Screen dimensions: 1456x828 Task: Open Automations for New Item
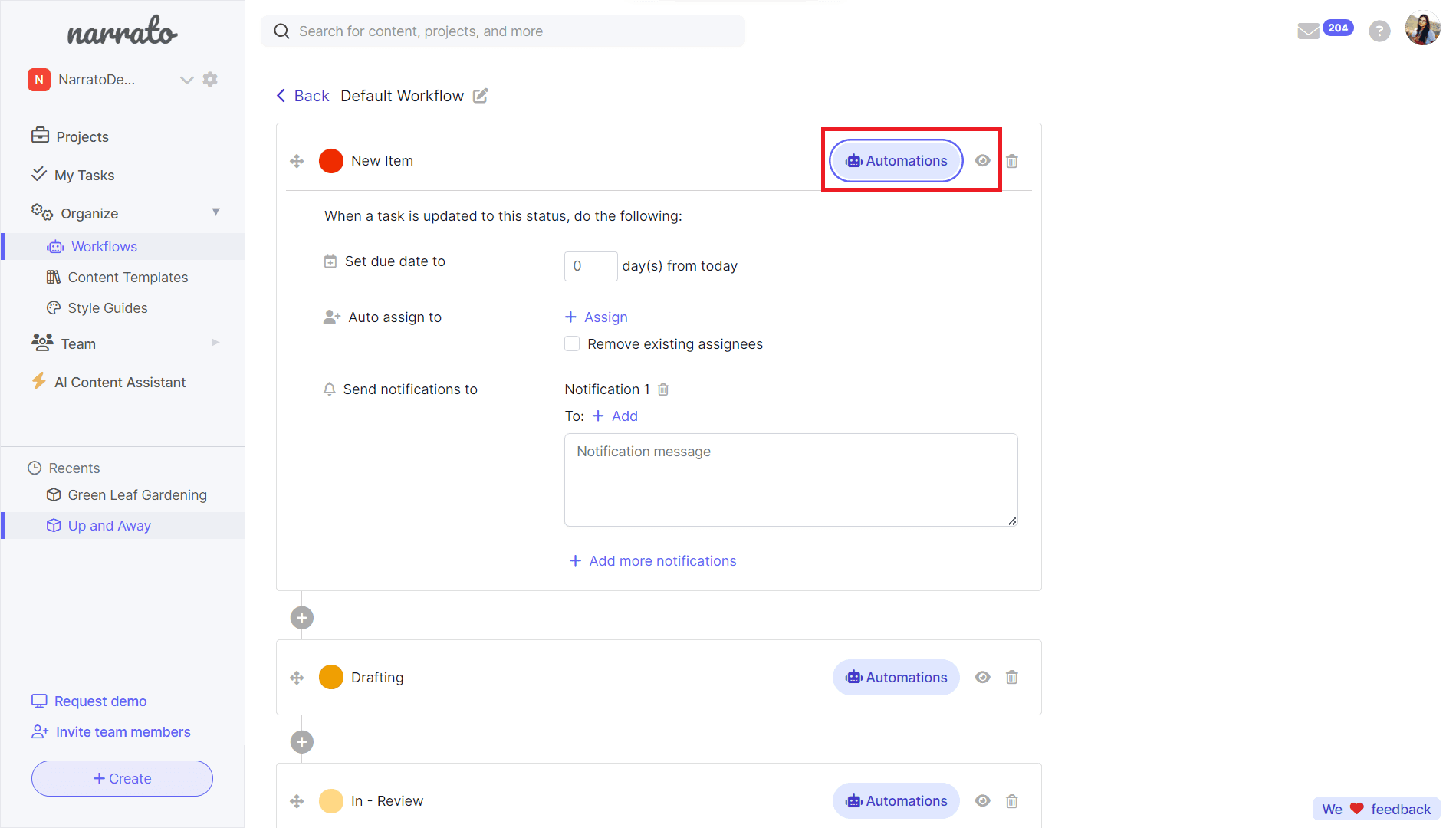[896, 161]
